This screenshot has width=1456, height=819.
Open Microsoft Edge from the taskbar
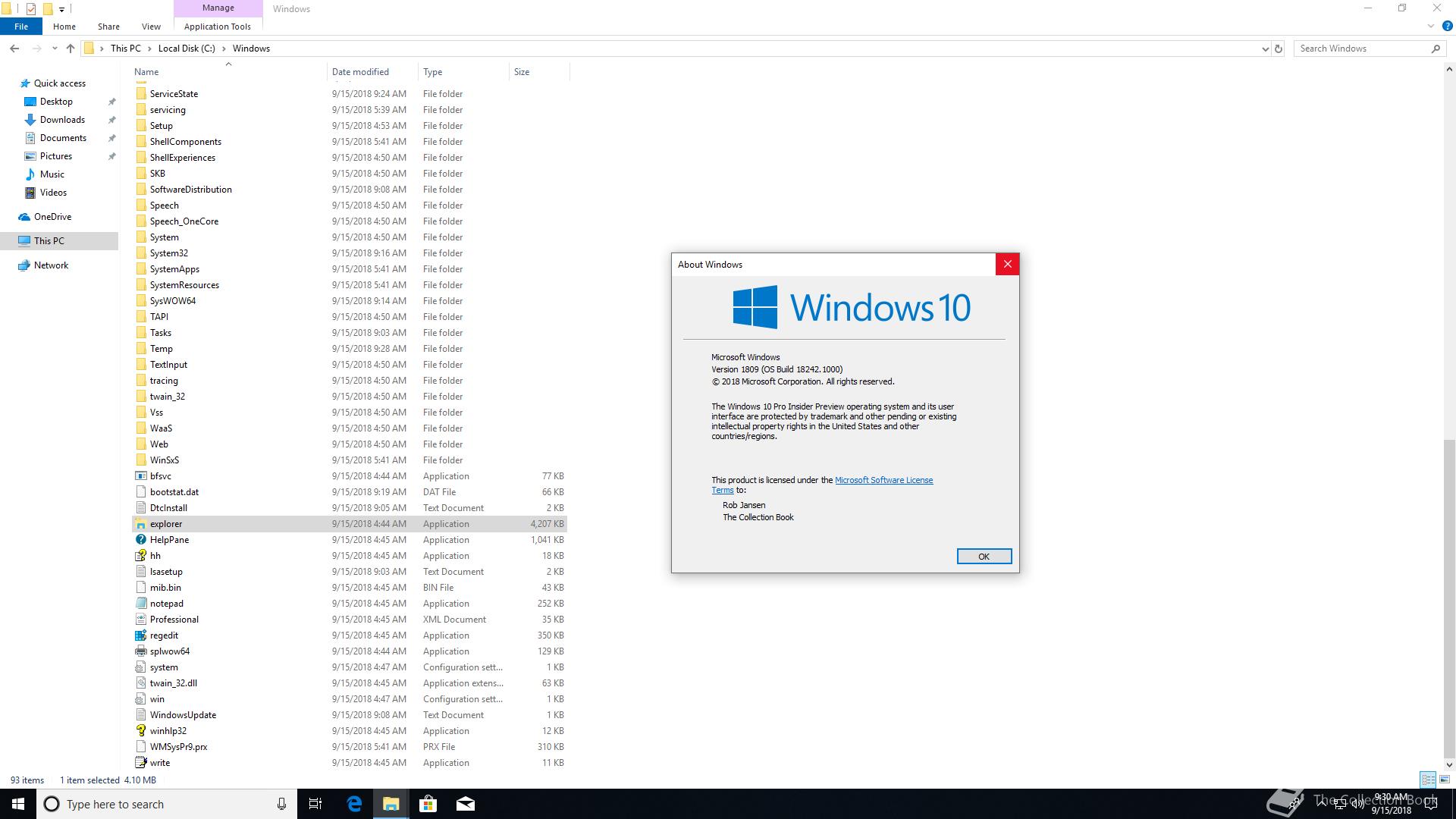pos(354,804)
